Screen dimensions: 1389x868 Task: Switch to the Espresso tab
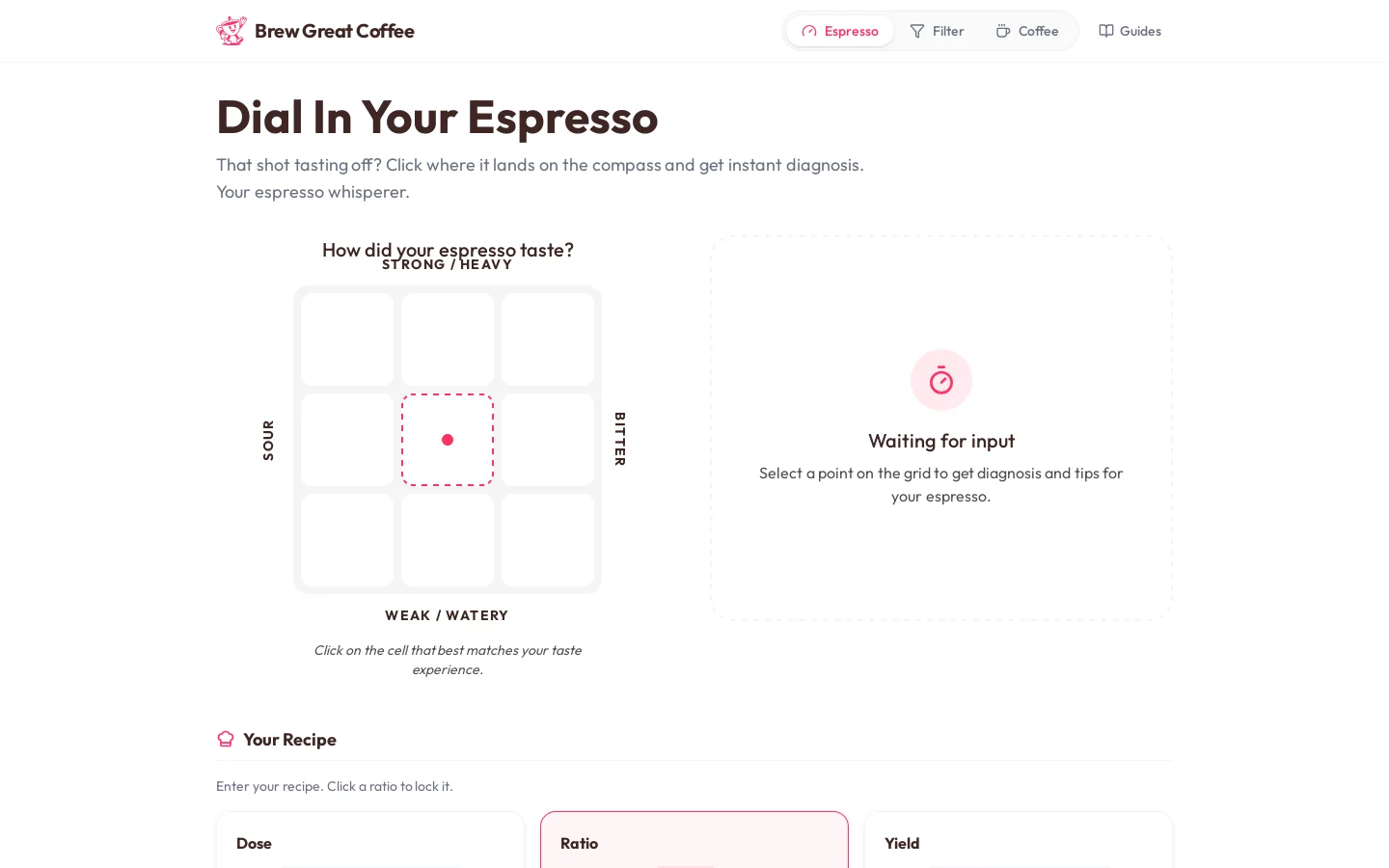tap(840, 31)
